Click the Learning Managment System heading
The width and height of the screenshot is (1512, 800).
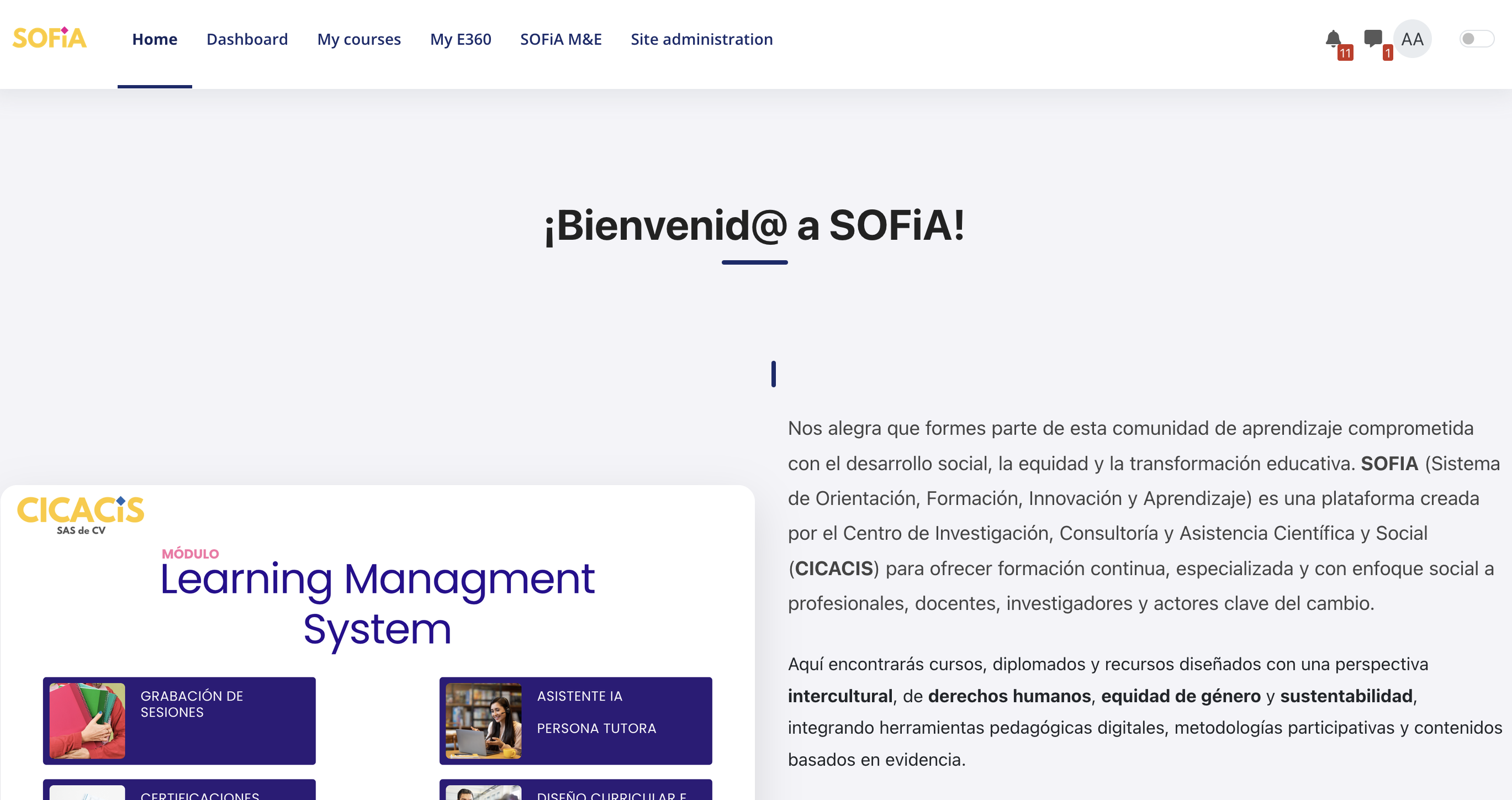(377, 603)
